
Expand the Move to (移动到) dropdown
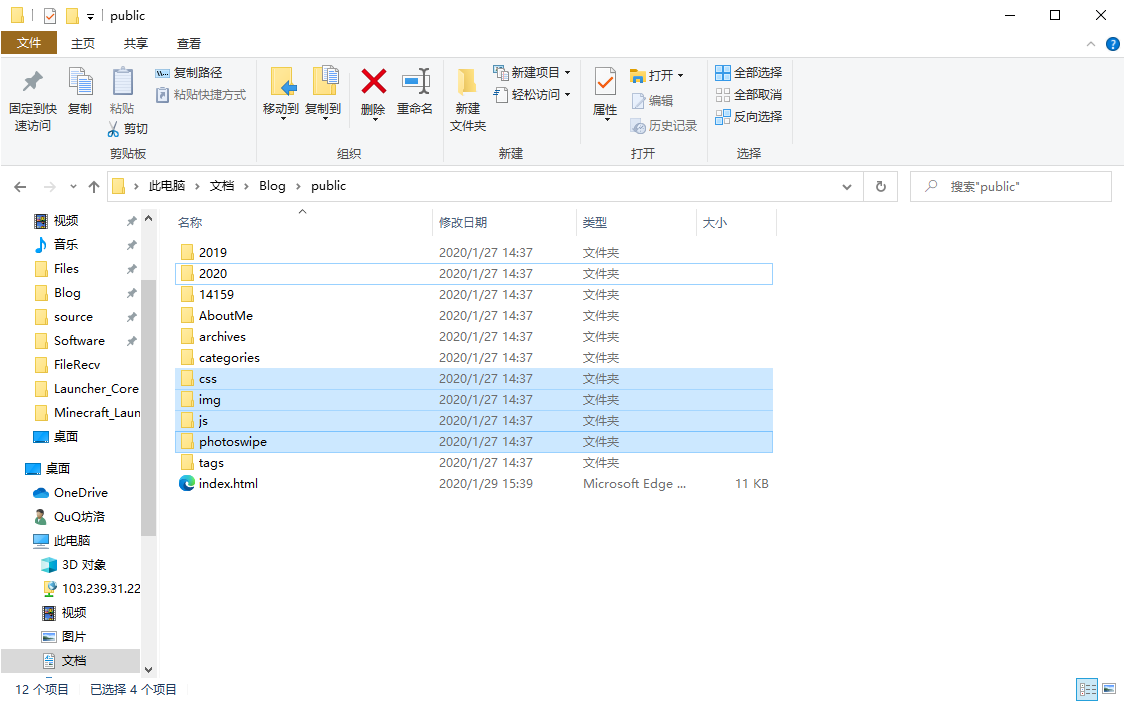point(281,119)
